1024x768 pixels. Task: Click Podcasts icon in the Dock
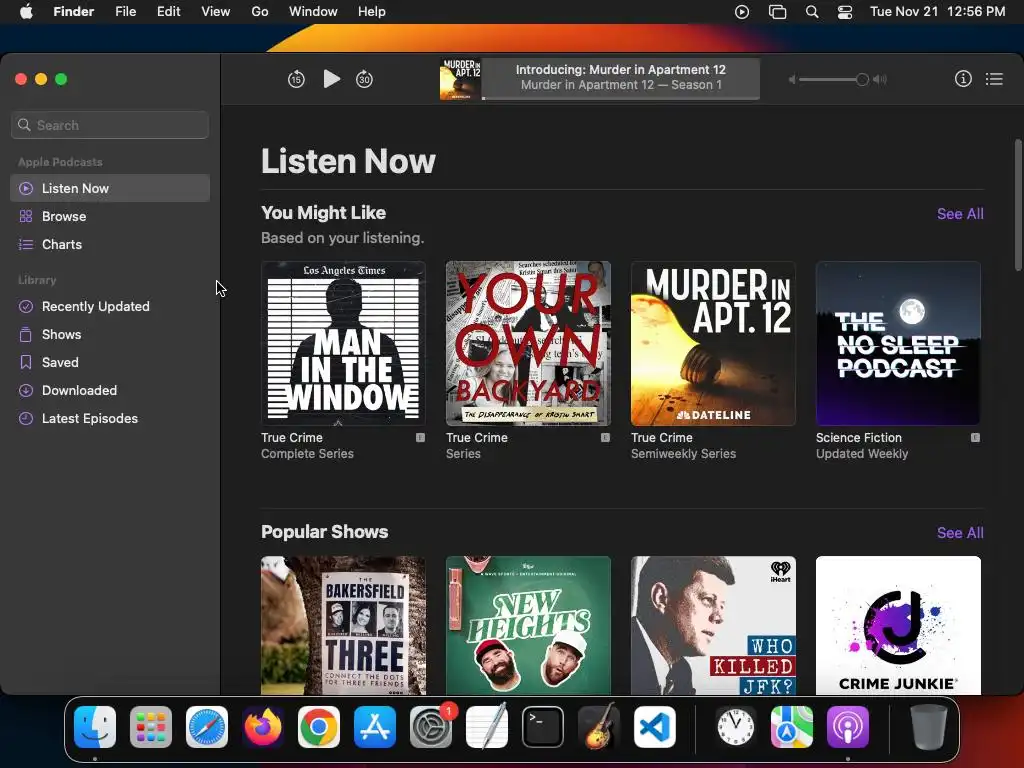tap(848, 727)
